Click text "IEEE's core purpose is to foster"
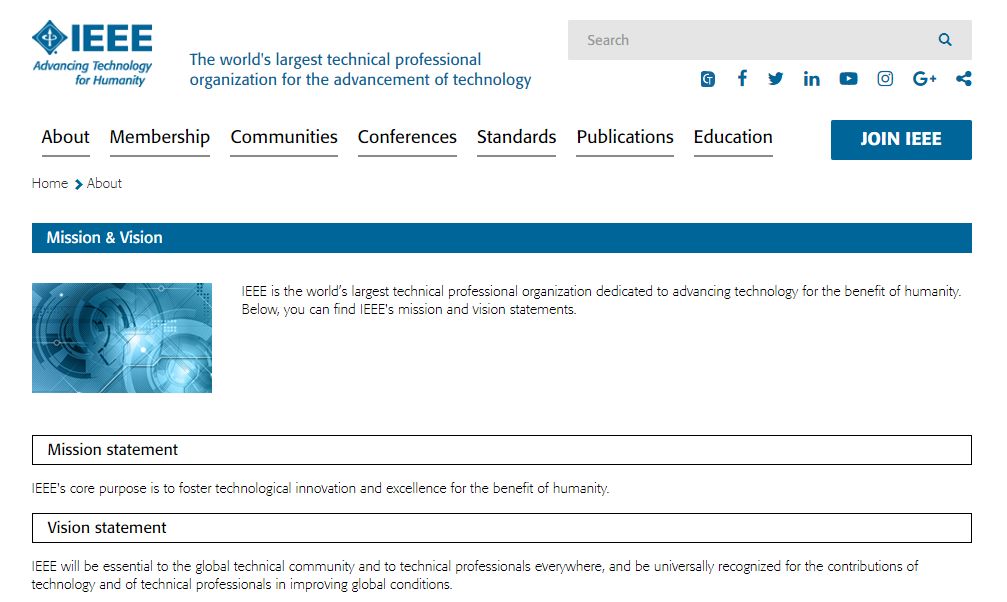 121,488
